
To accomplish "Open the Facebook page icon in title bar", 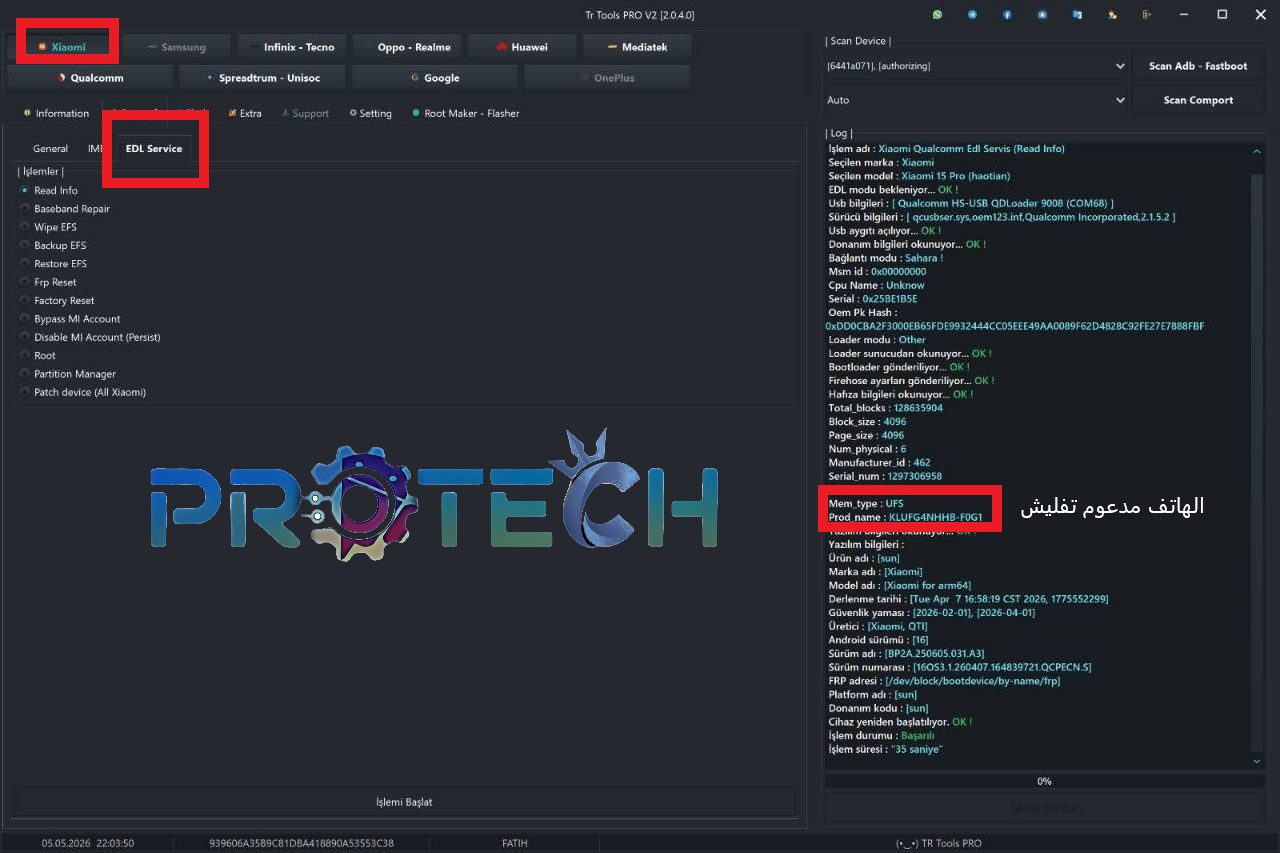I will (1007, 15).
